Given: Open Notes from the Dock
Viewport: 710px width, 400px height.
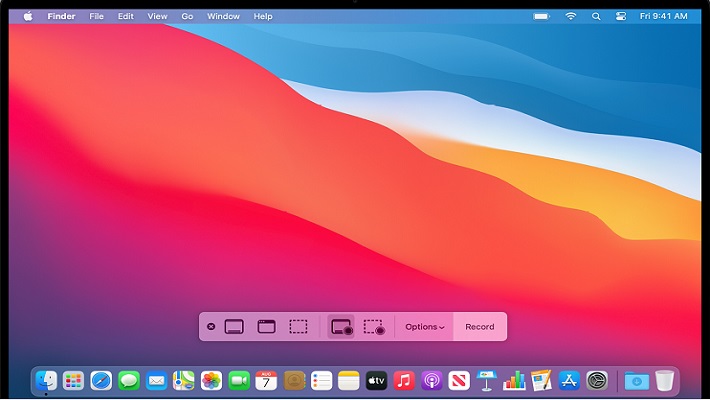Looking at the screenshot, I should pos(349,381).
